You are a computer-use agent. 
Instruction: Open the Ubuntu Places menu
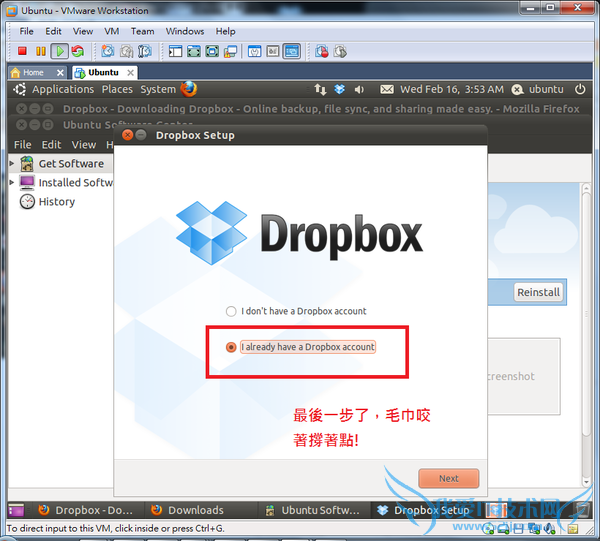[117, 89]
